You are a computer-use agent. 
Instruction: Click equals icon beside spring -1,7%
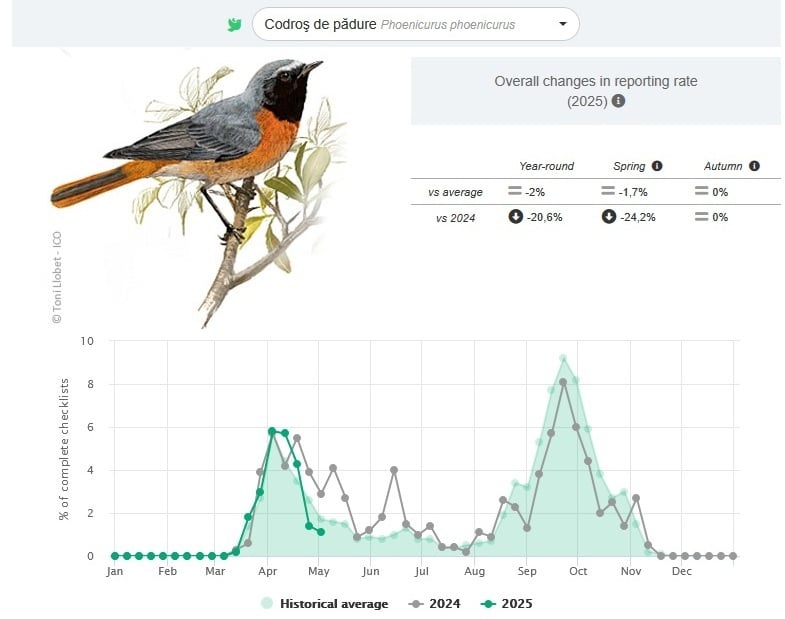click(x=608, y=191)
